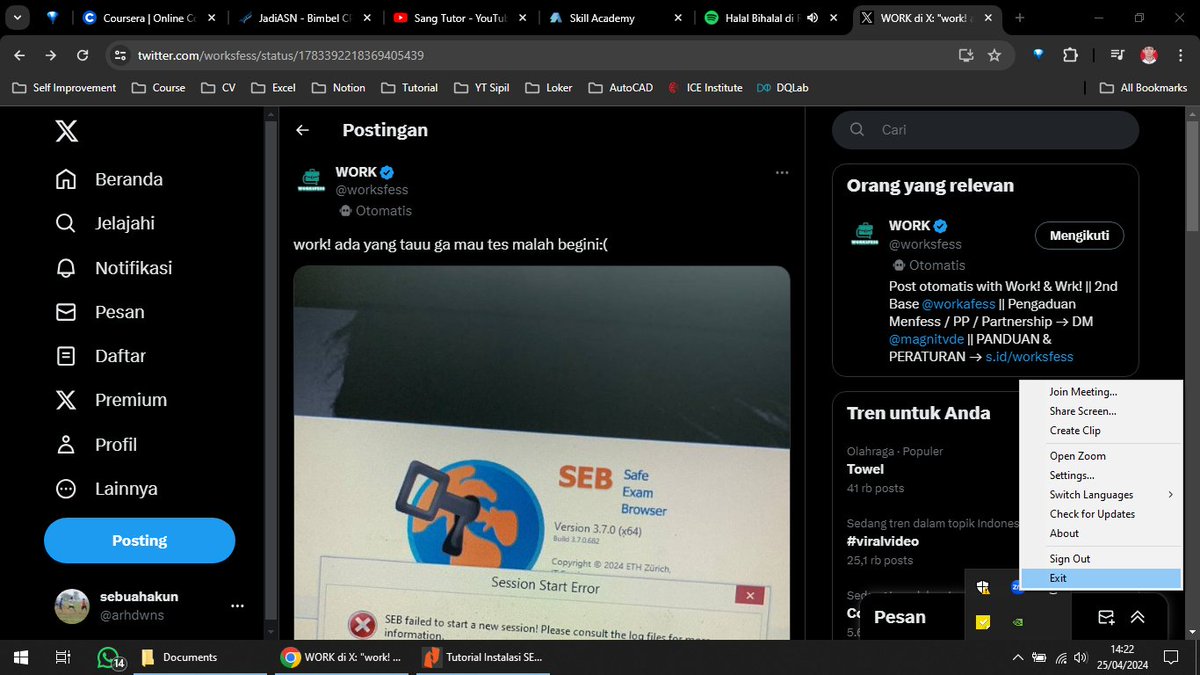Viewport: 1200px width, 675px height.
Task: Go back with the Postingan arrow
Action: coord(302,130)
